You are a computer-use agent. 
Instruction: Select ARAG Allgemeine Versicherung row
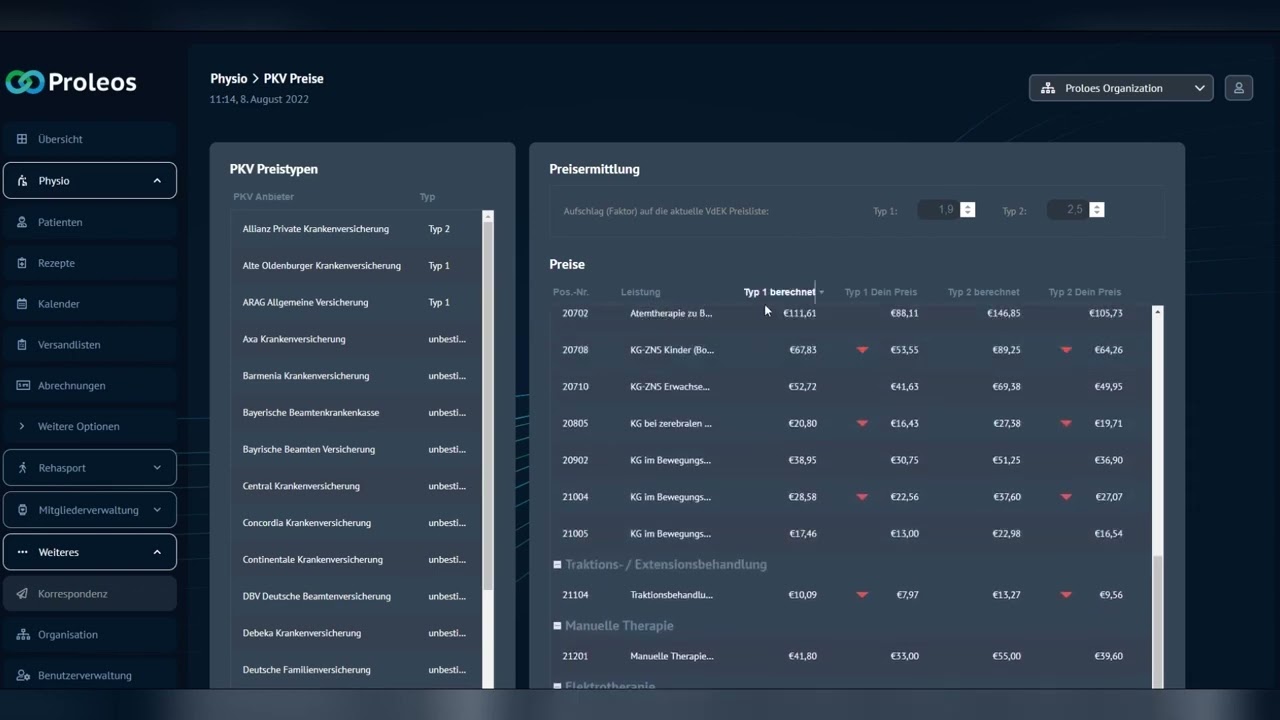click(x=356, y=302)
